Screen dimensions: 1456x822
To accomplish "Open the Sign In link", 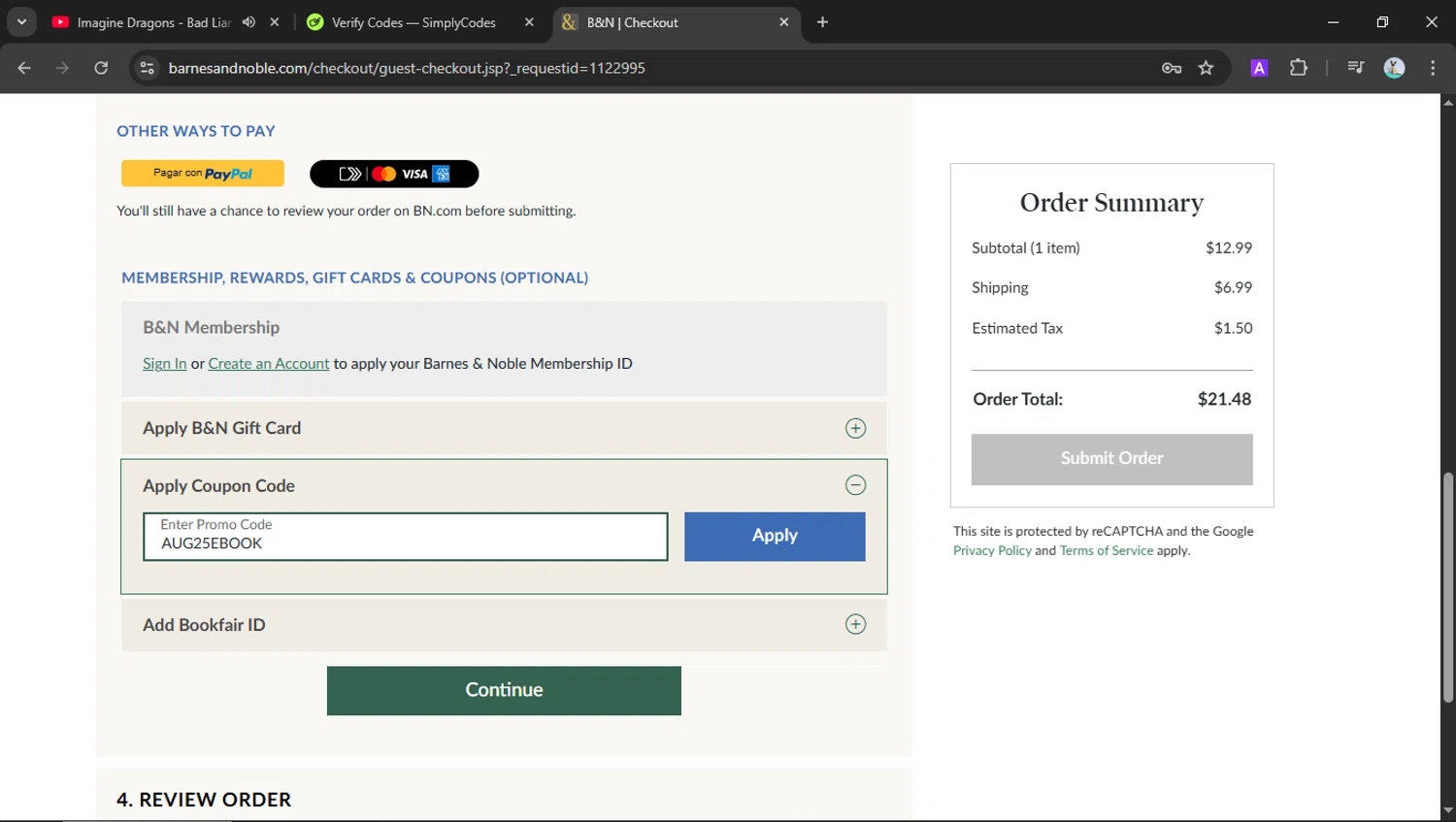I will [x=164, y=363].
